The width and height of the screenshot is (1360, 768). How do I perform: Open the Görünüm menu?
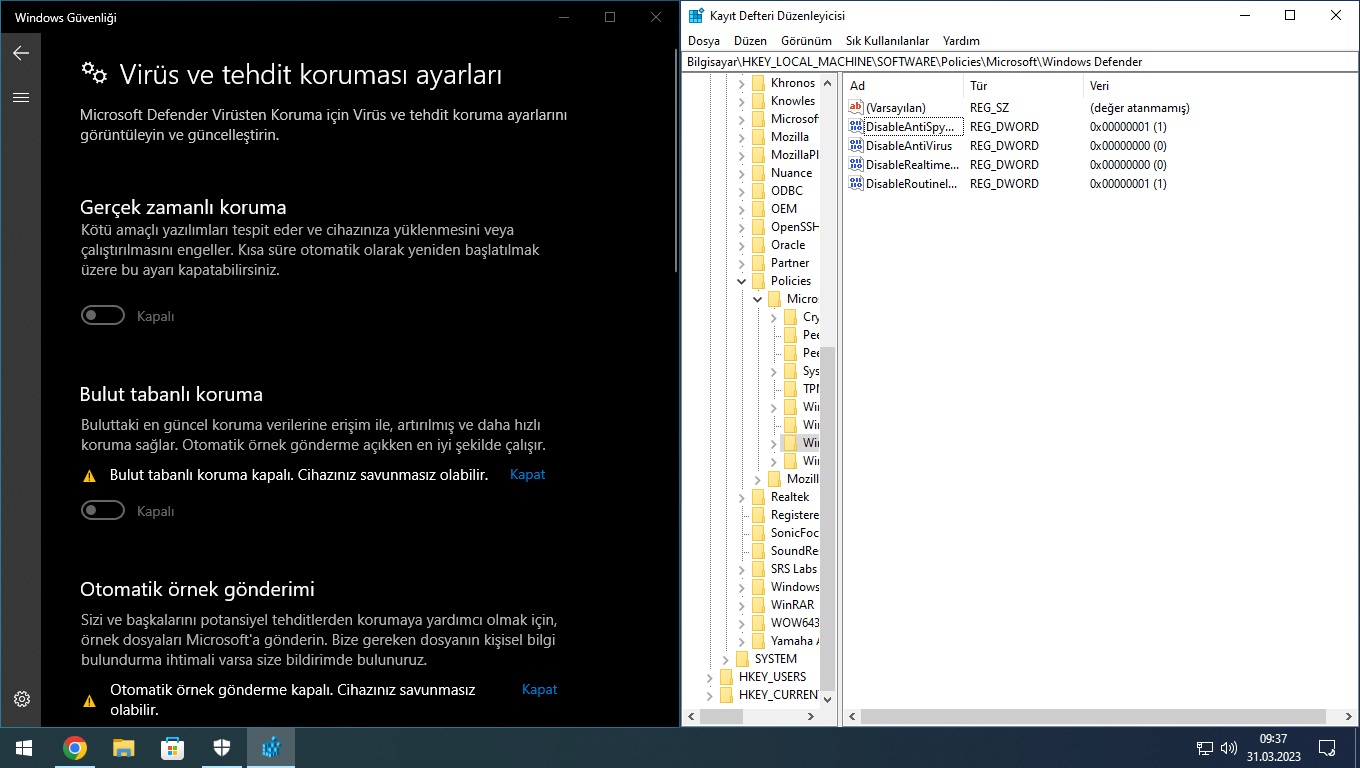click(x=806, y=41)
